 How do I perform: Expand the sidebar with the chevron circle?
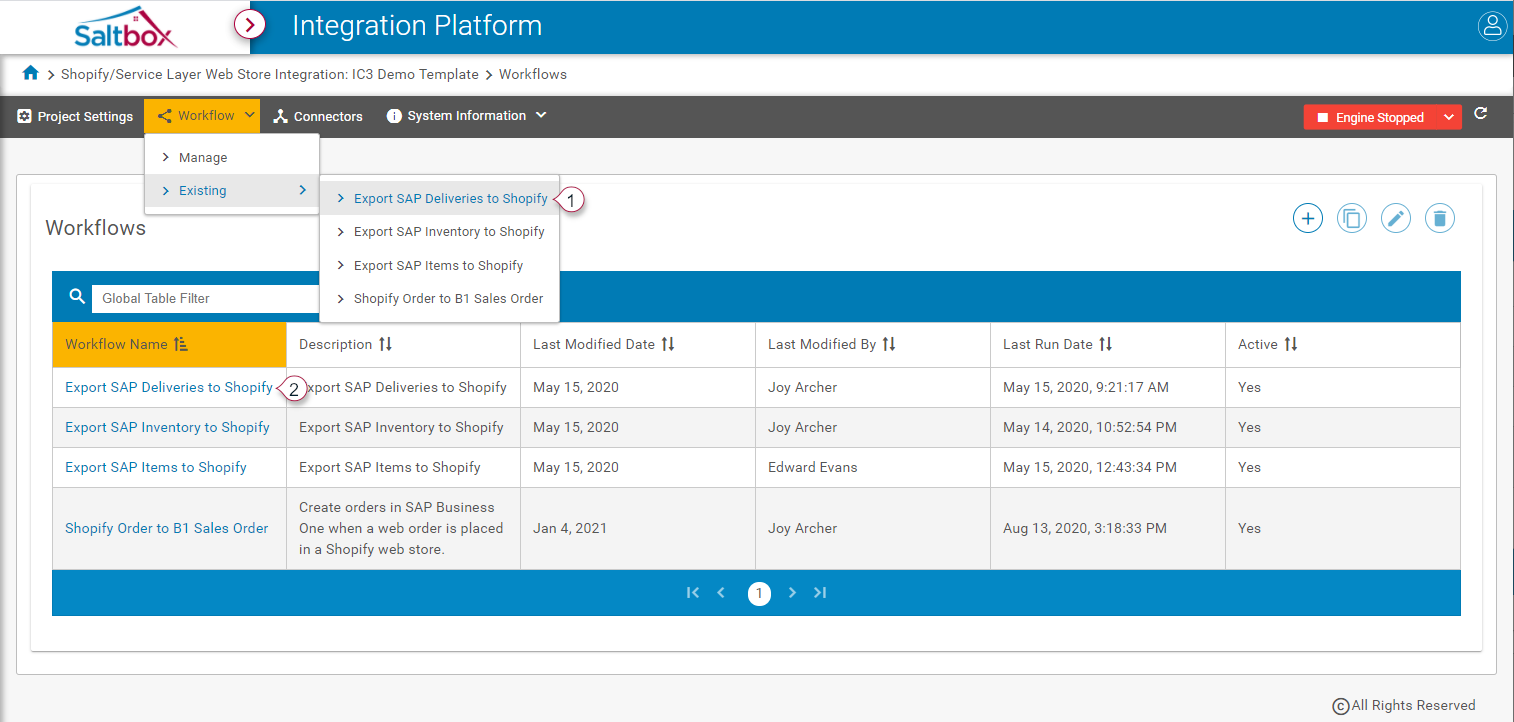[x=249, y=25]
